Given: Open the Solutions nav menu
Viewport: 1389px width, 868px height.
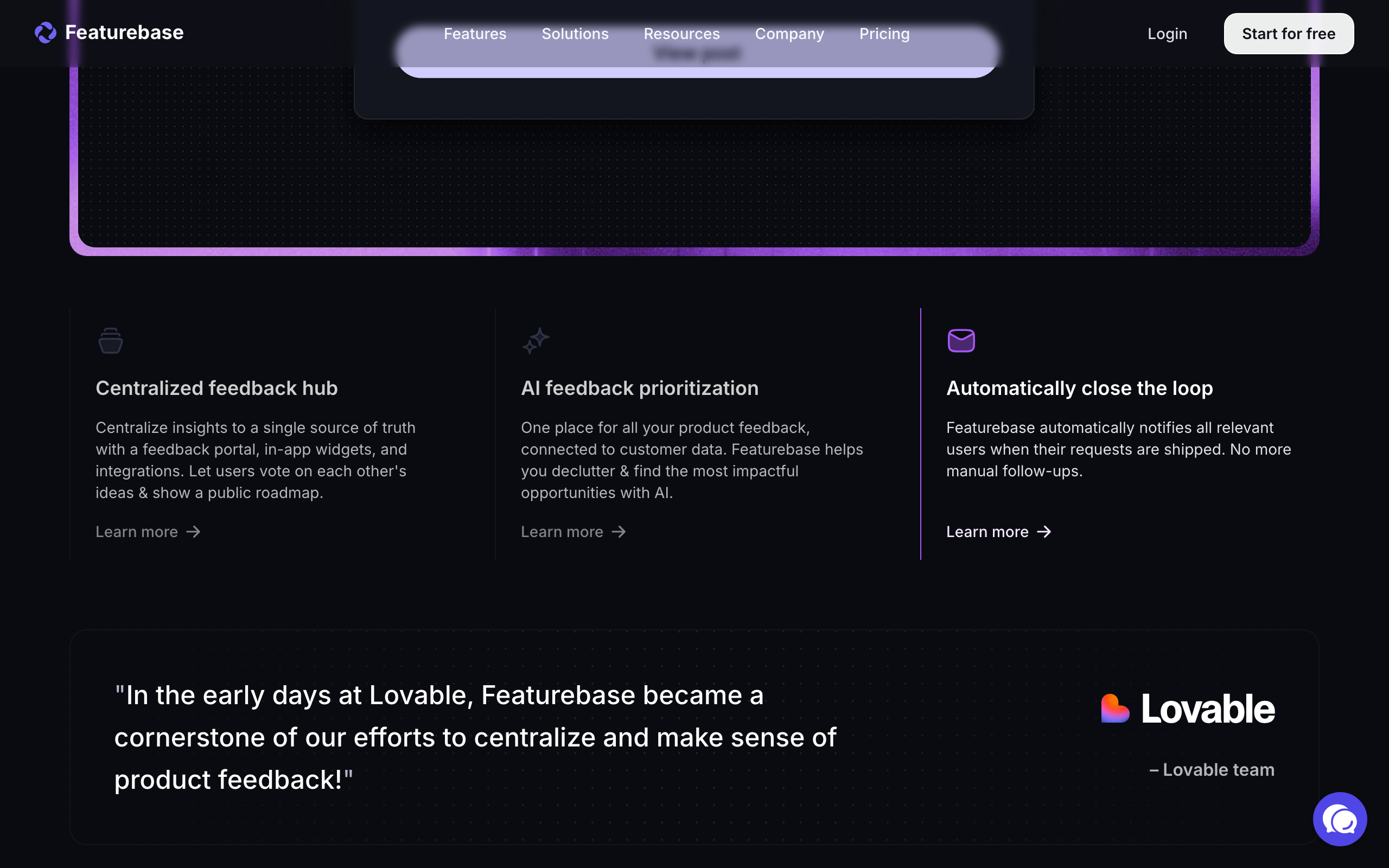Looking at the screenshot, I should click(575, 34).
